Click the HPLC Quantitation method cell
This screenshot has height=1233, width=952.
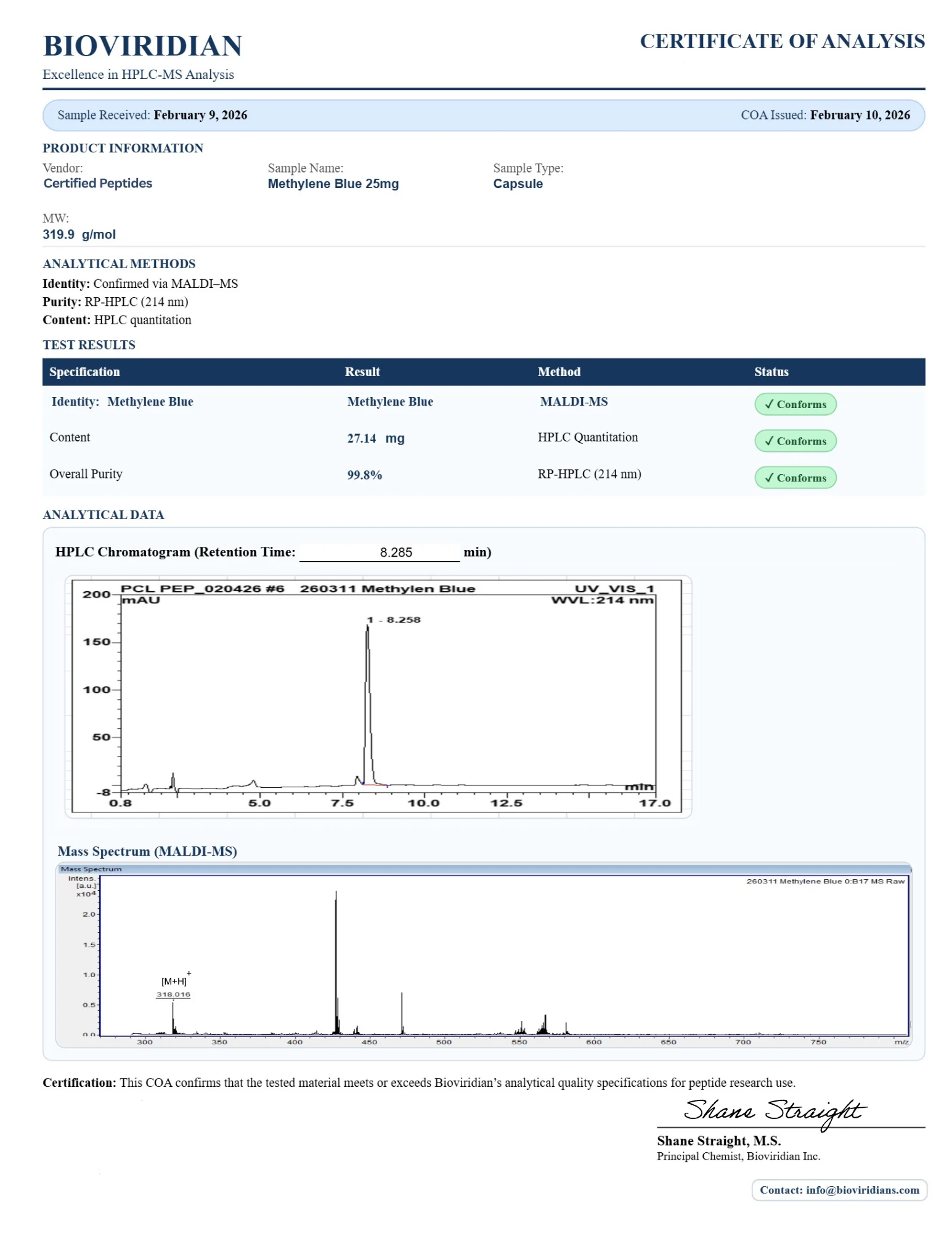coord(587,437)
